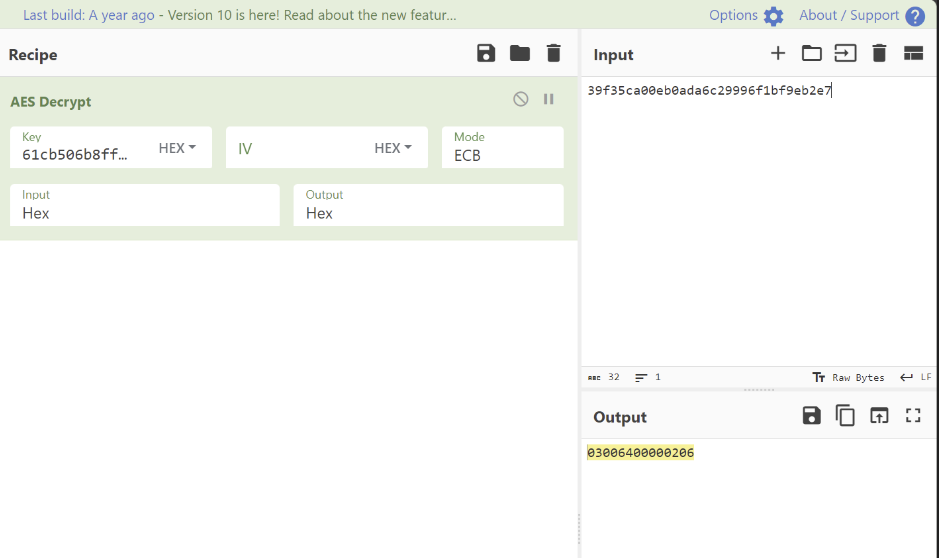This screenshot has height=558, width=939.
Task: Change the Input format from Hex
Action: pos(144,205)
